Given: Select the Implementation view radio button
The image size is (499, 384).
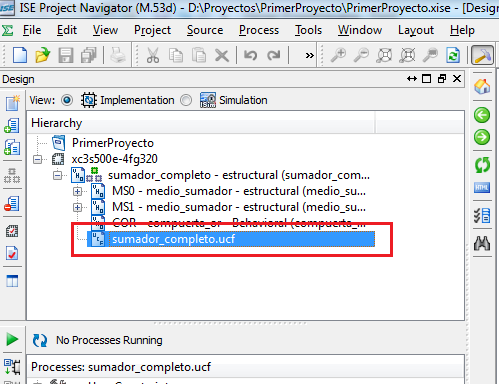Looking at the screenshot, I should point(67,100).
